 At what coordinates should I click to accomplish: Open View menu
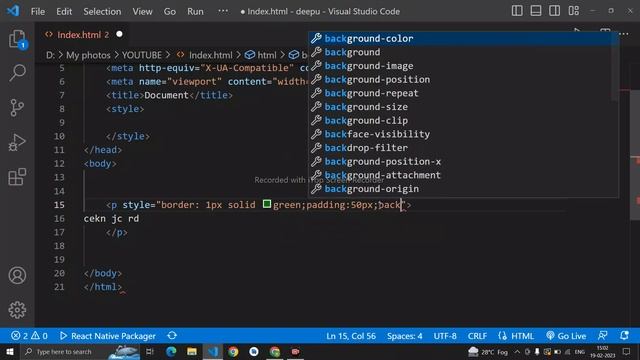pyautogui.click(x=142, y=11)
